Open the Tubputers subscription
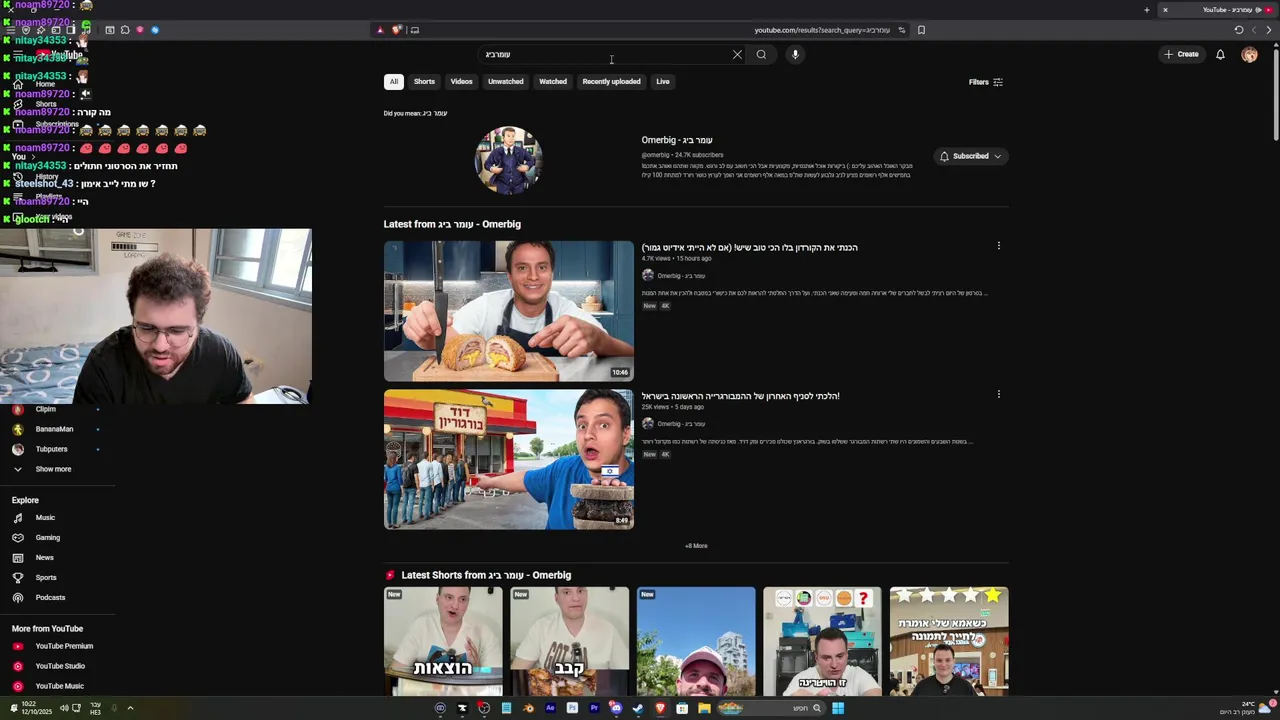This screenshot has height=720, width=1280. pos(51,449)
